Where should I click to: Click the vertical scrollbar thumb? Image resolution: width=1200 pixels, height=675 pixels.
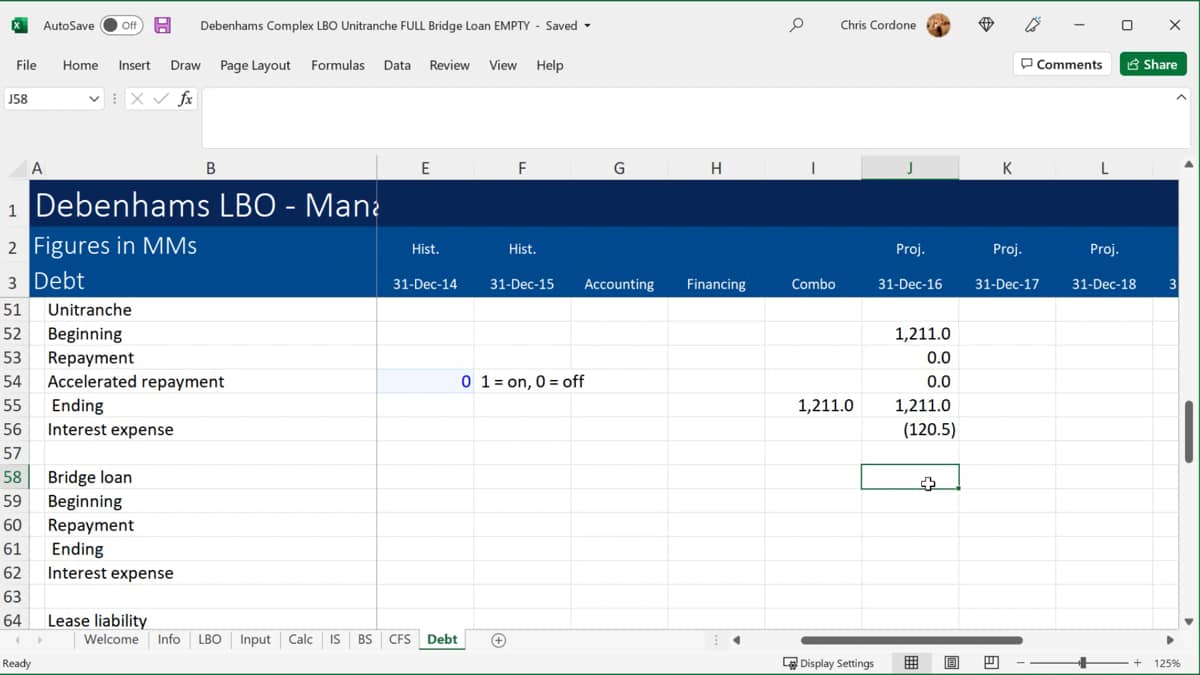pyautogui.click(x=1188, y=432)
